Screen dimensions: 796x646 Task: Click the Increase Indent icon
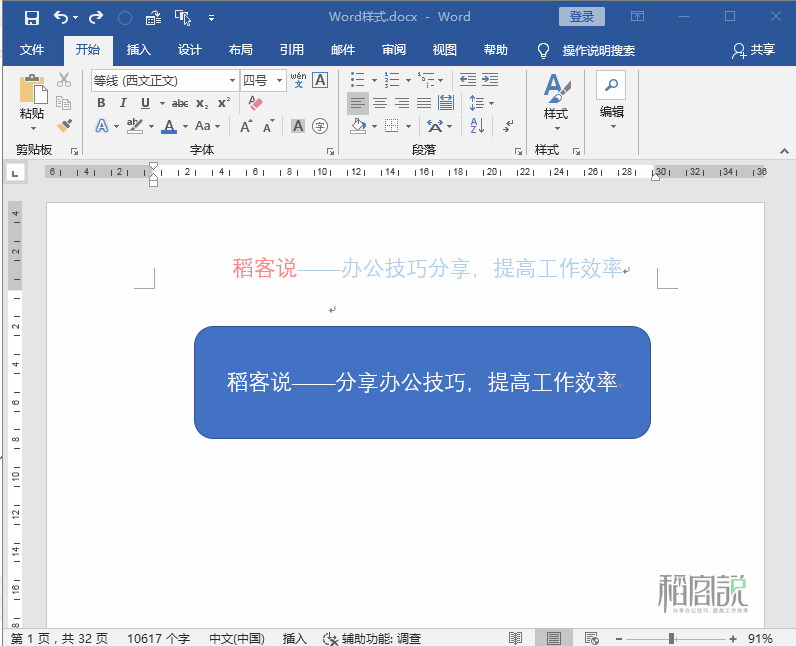(x=490, y=80)
